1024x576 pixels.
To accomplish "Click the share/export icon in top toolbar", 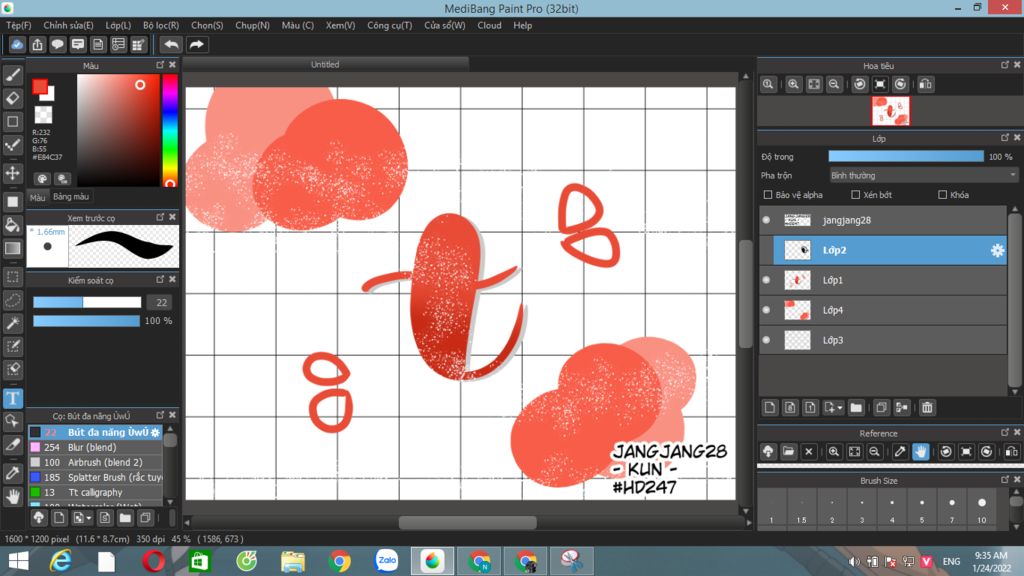I will (x=37, y=44).
